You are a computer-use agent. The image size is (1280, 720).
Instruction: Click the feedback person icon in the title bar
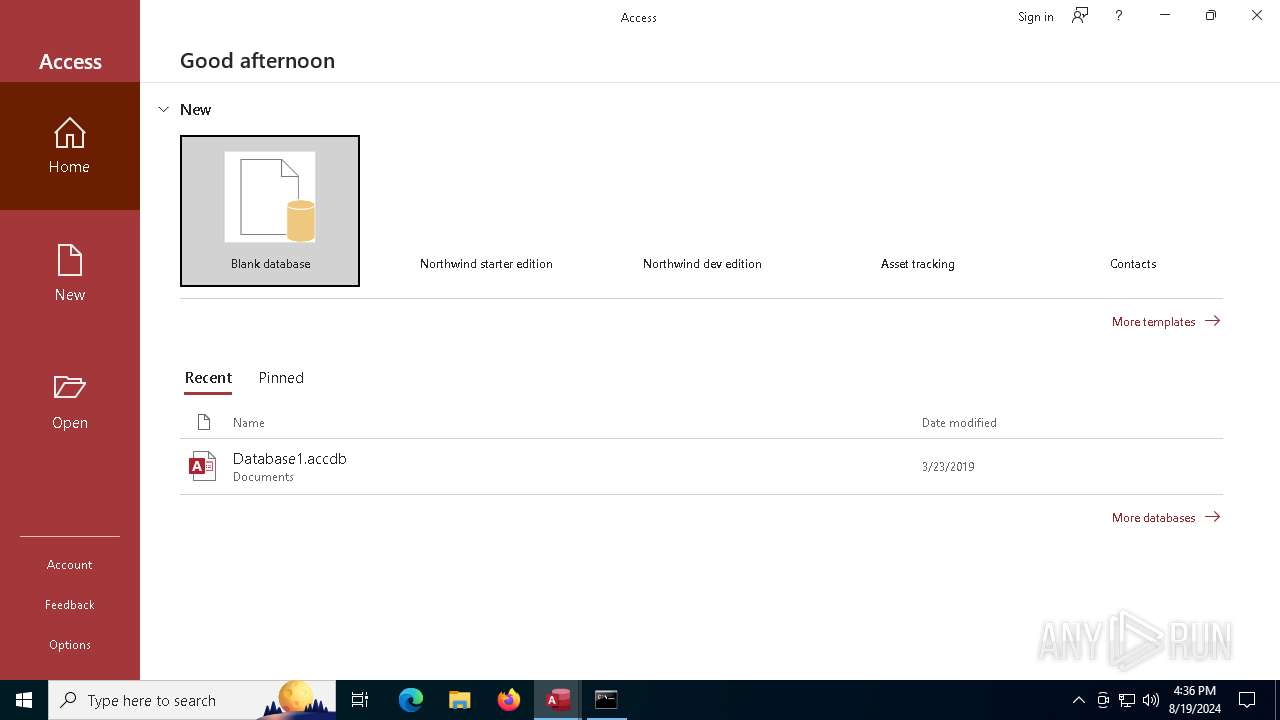tap(1080, 16)
